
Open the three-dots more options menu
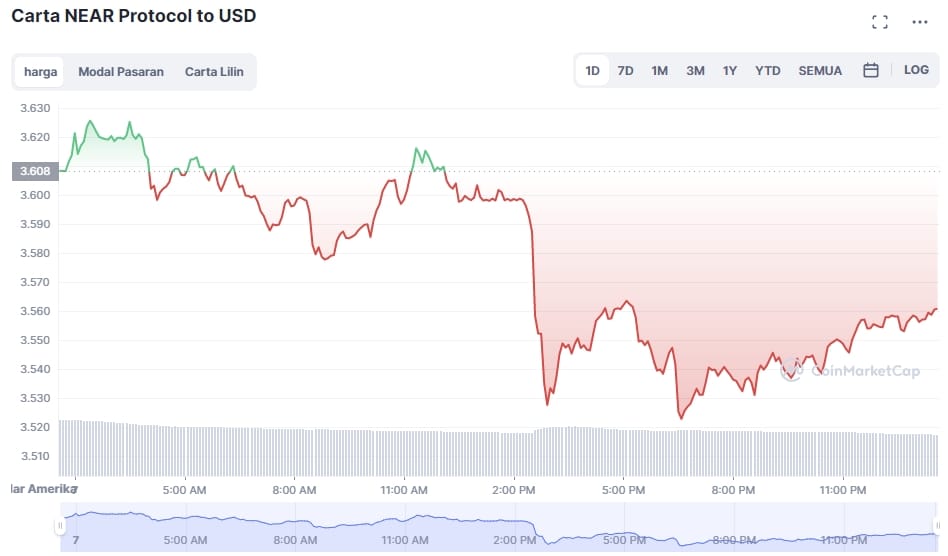point(920,22)
